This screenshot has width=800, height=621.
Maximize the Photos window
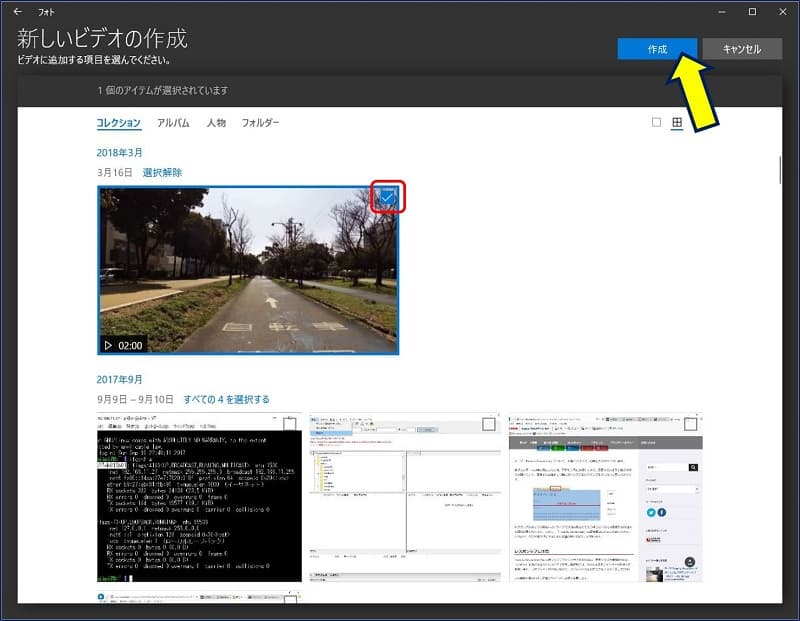pyautogui.click(x=752, y=12)
